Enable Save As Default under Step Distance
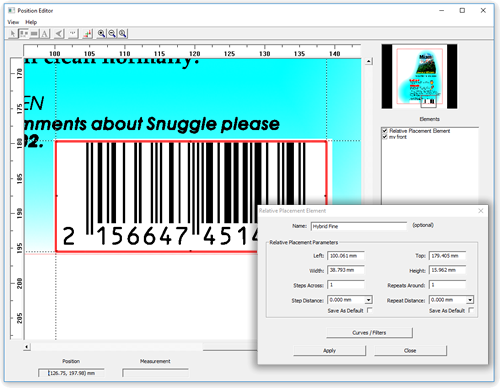 pyautogui.click(x=369, y=310)
